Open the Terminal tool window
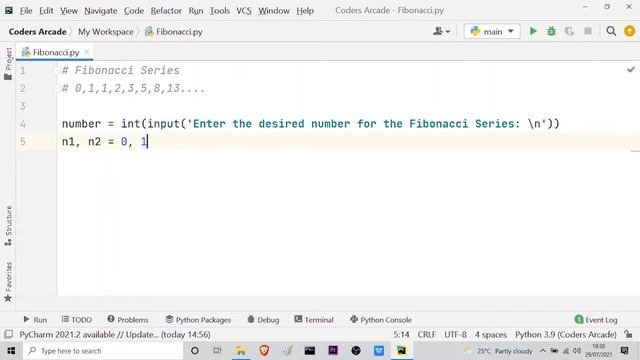Image resolution: width=640 pixels, height=360 pixels. (314, 320)
